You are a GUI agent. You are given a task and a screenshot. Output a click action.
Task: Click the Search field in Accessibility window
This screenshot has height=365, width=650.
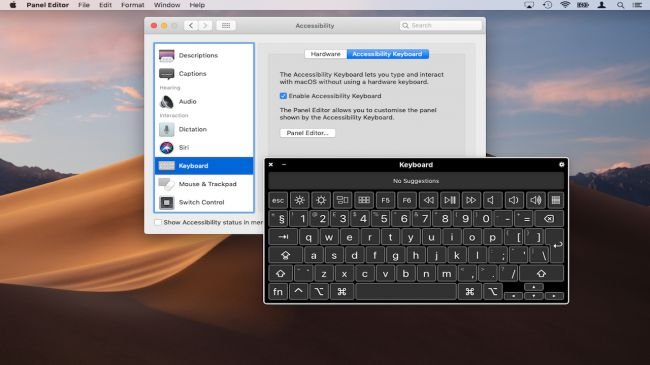pos(441,25)
